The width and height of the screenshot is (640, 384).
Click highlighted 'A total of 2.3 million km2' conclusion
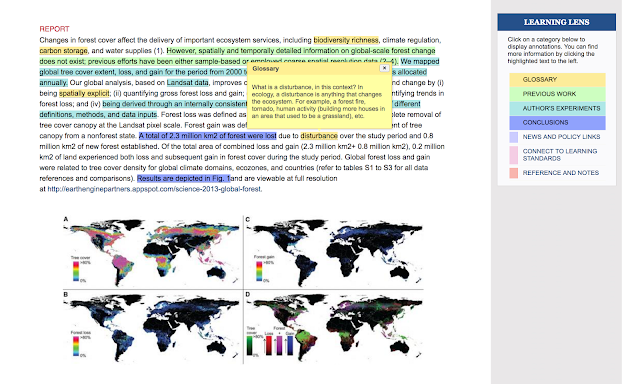207,135
